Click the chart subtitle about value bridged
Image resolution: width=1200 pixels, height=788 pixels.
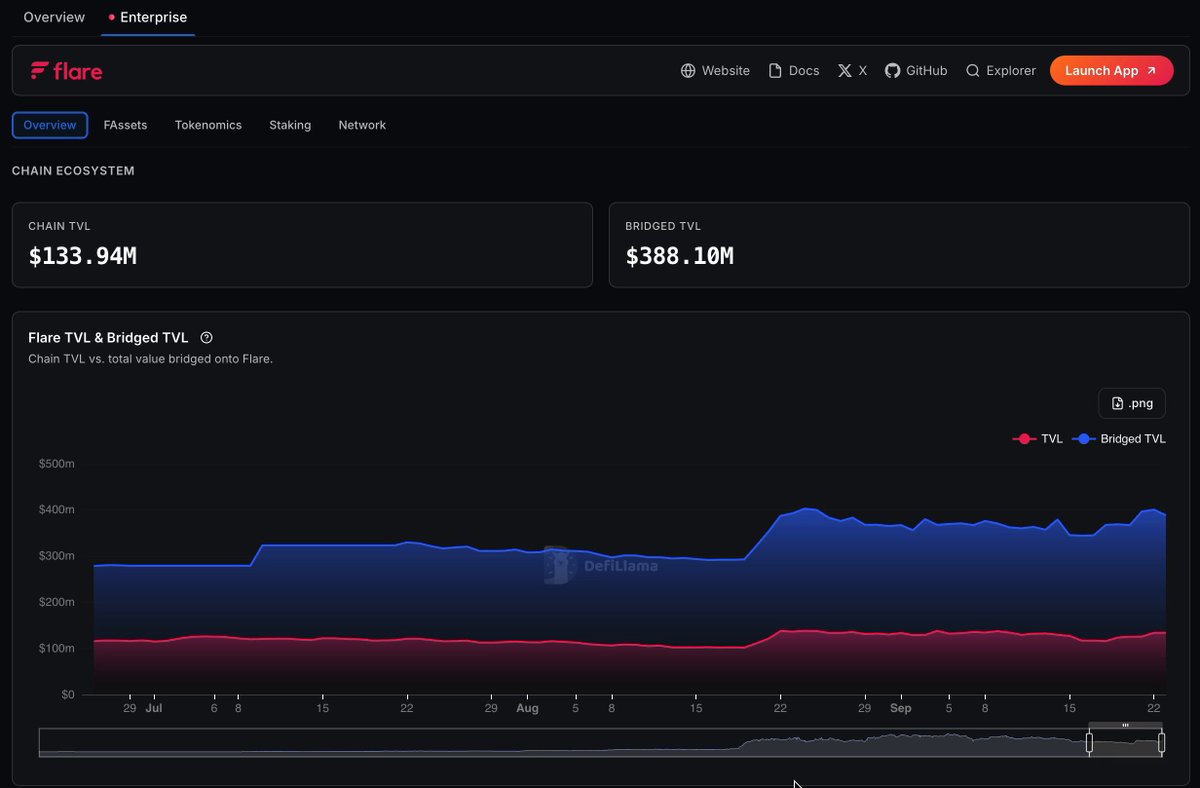tap(150, 359)
